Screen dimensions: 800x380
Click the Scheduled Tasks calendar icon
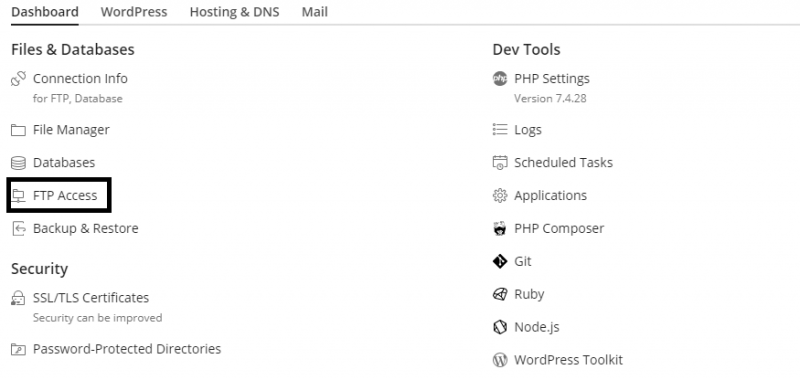(x=500, y=163)
